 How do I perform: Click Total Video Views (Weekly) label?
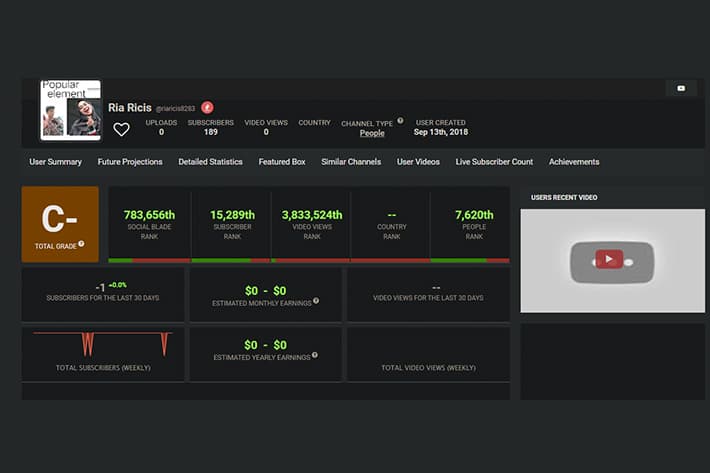coord(428,368)
